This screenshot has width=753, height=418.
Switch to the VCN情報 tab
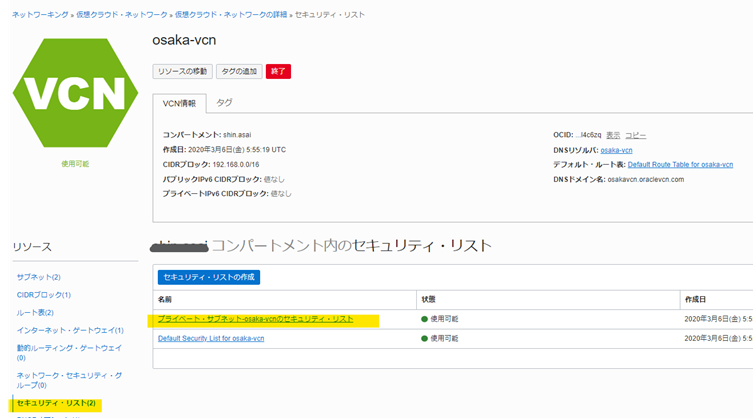tap(179, 103)
